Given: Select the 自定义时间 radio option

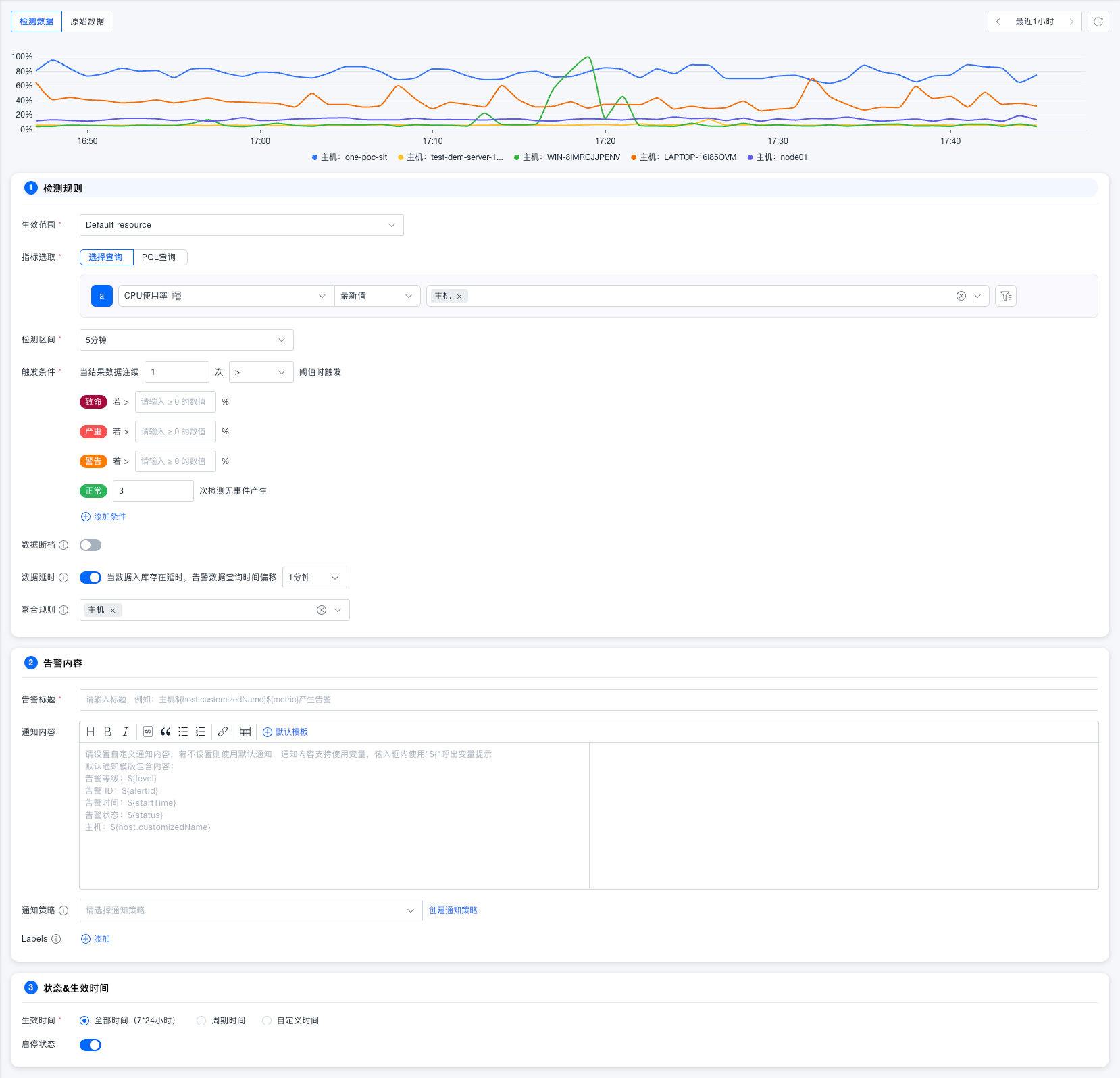Looking at the screenshot, I should pyautogui.click(x=267, y=1021).
